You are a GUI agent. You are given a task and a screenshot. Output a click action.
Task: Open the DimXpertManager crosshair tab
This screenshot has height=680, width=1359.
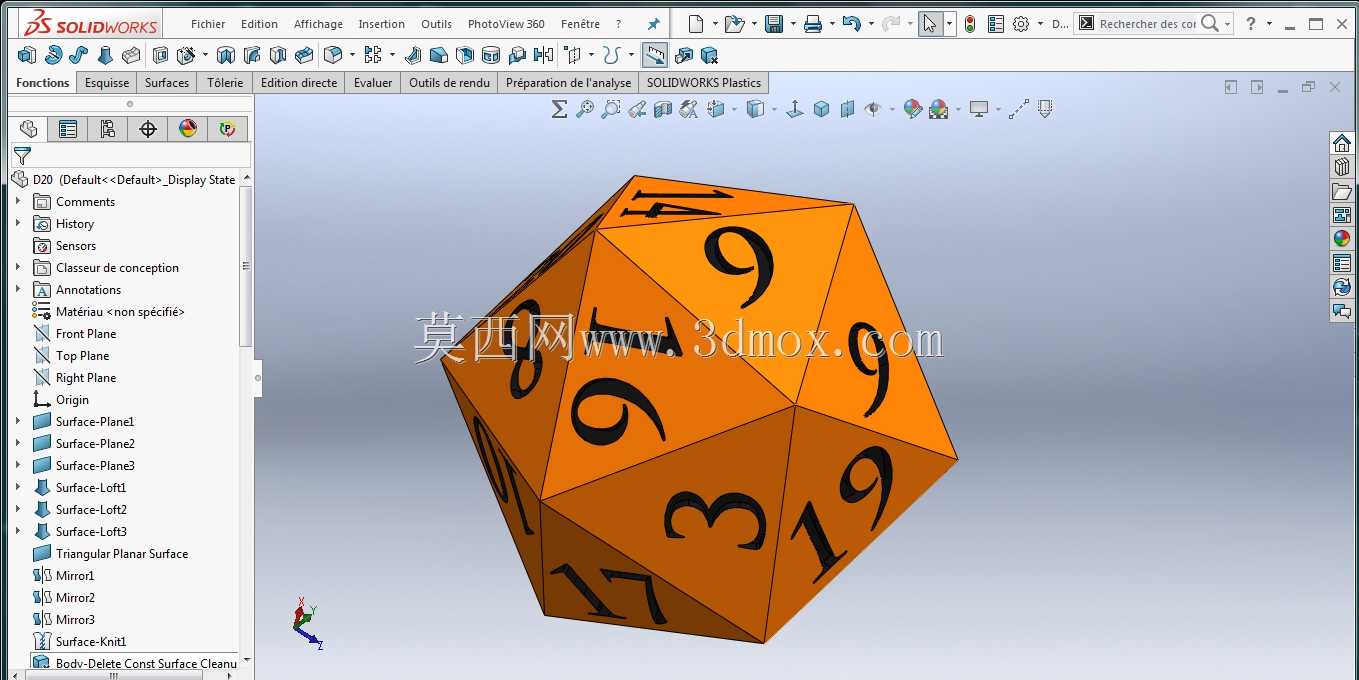pyautogui.click(x=148, y=129)
